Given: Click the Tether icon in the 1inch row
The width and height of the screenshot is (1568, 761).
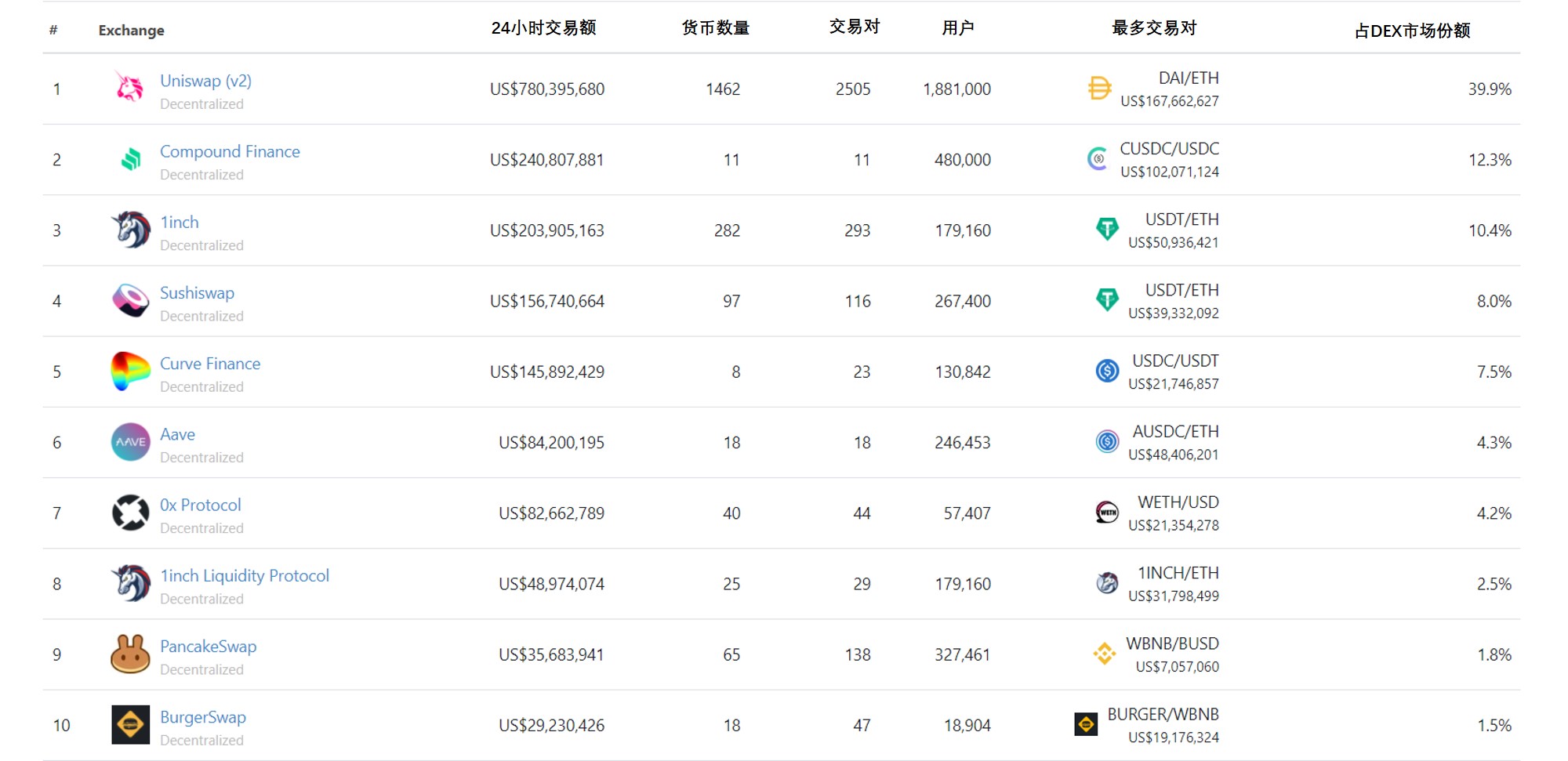Looking at the screenshot, I should coord(1107,229).
